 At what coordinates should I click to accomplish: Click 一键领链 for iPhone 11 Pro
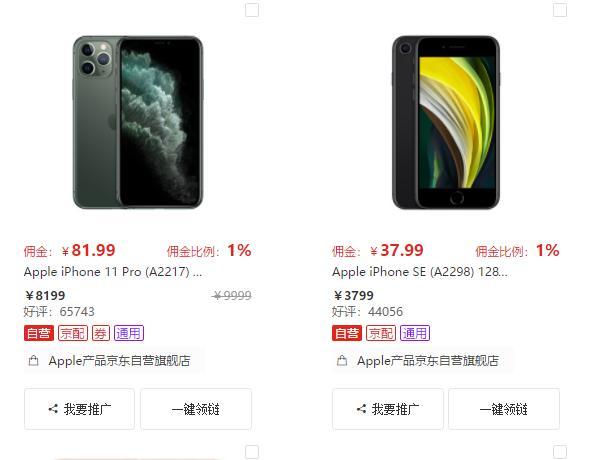coord(196,409)
